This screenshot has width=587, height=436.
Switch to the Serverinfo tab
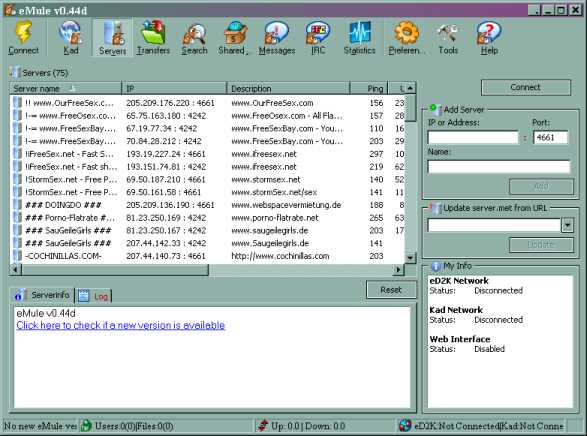click(x=42, y=295)
